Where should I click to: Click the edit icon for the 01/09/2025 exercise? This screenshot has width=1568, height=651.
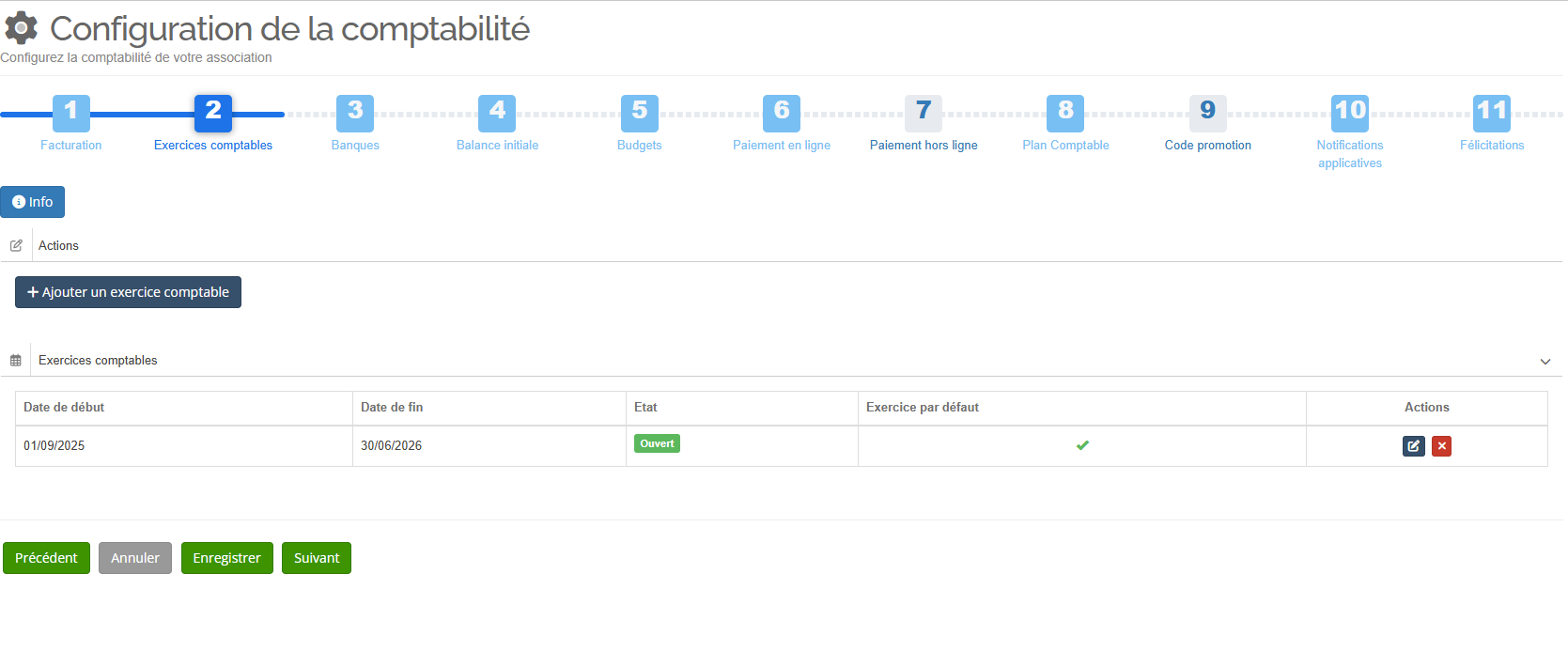1413,446
